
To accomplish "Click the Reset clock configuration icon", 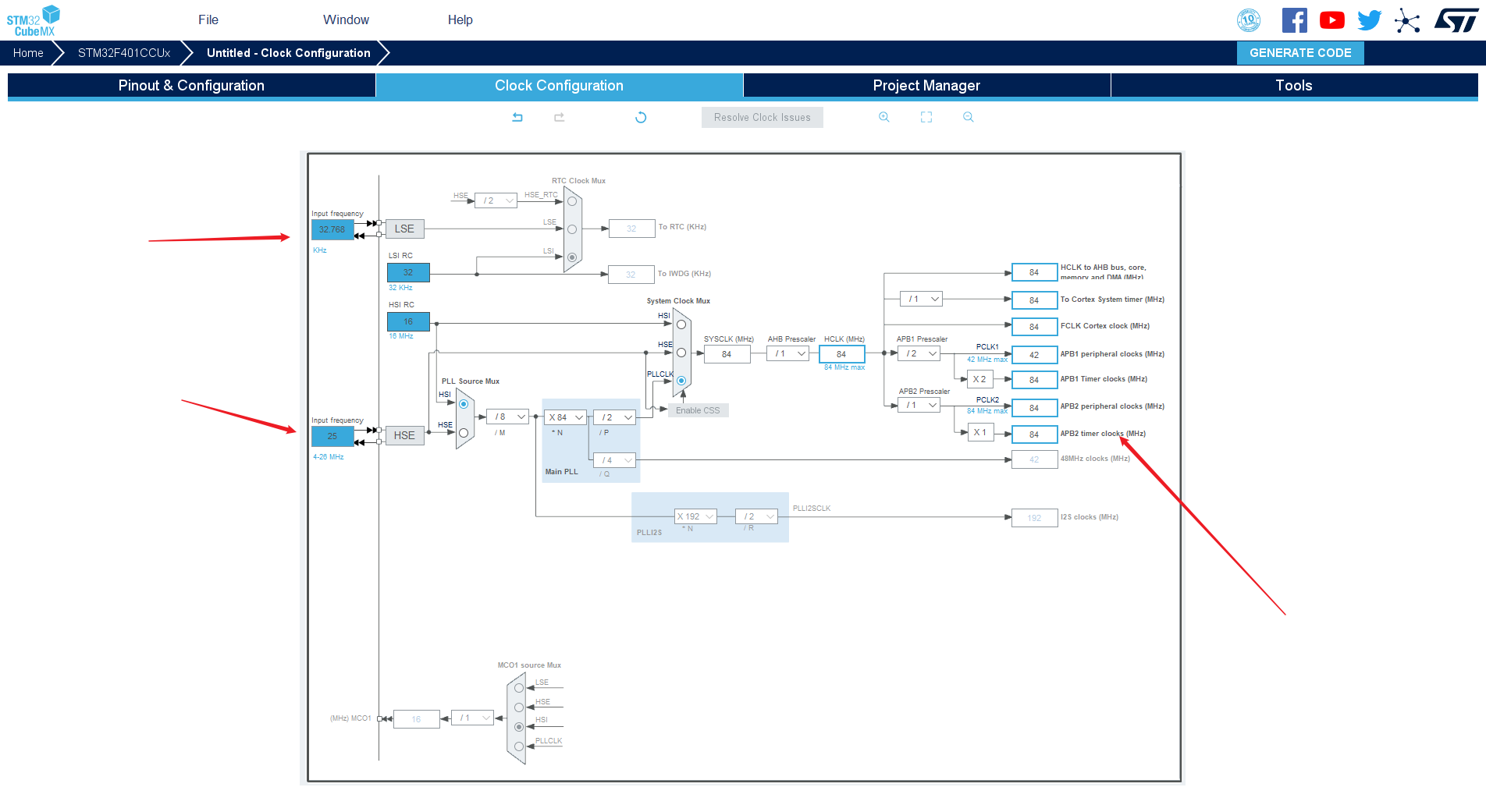I will [641, 117].
